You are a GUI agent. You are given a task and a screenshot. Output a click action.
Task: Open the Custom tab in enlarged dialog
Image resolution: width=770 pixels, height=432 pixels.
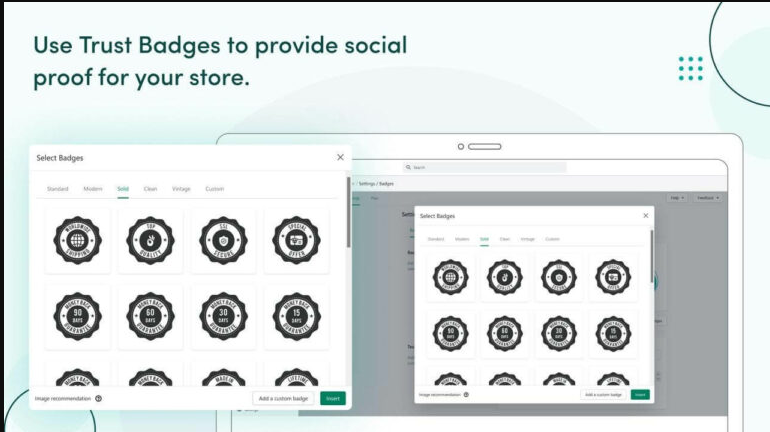tap(215, 189)
